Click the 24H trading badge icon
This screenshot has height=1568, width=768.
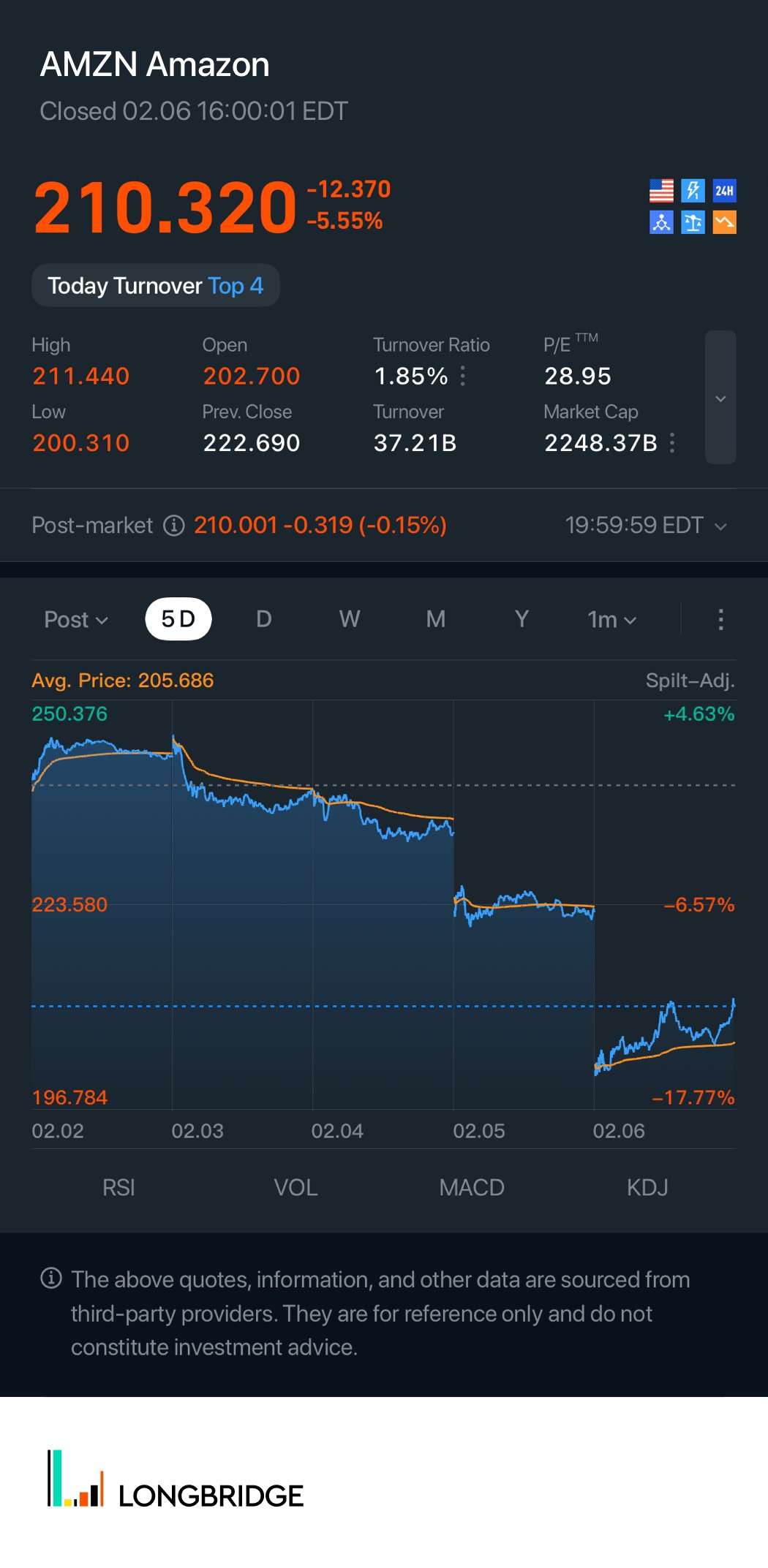[724, 191]
